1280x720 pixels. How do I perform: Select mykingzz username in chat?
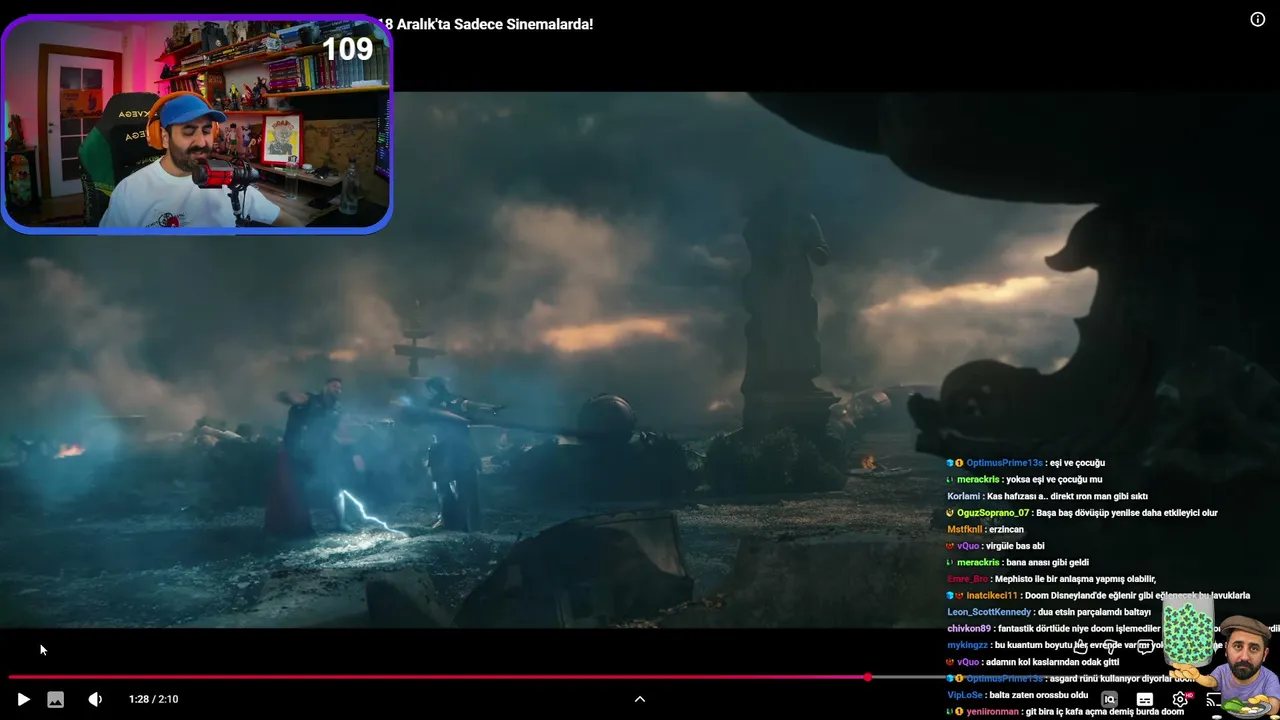pos(967,645)
